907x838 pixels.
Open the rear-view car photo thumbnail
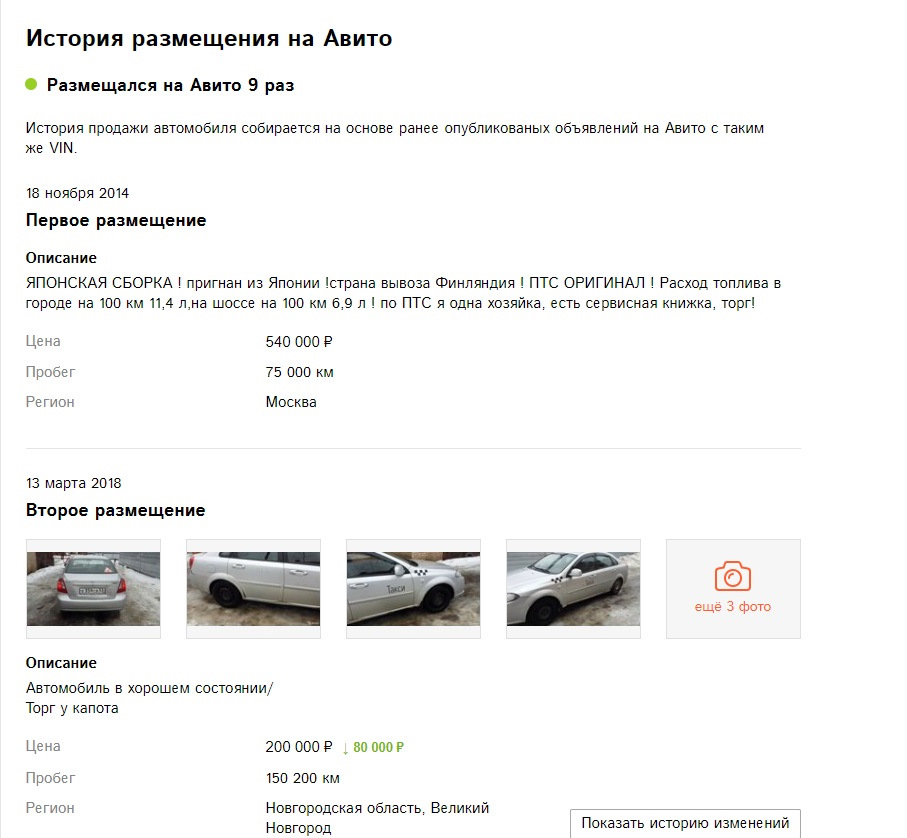click(93, 589)
